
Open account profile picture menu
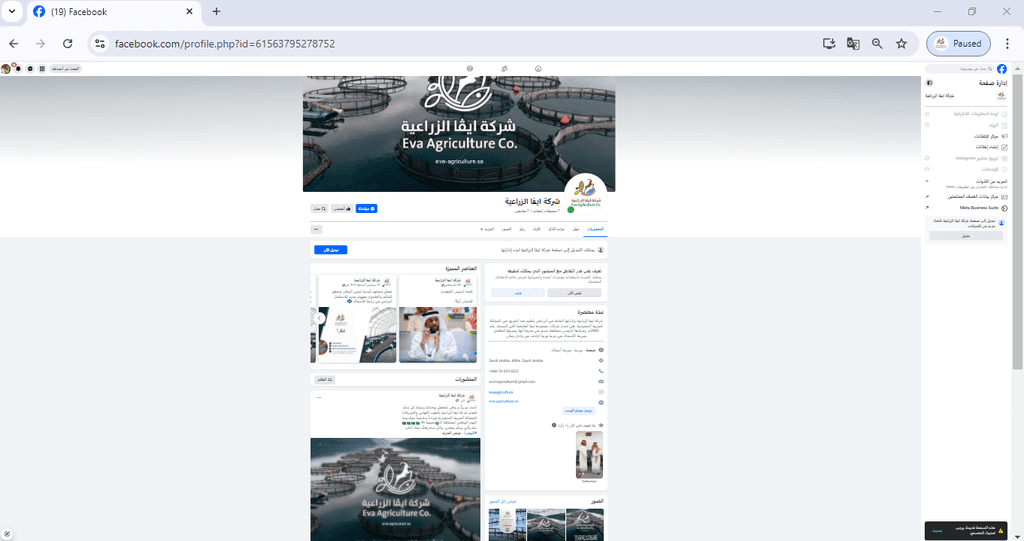click(x=6, y=69)
